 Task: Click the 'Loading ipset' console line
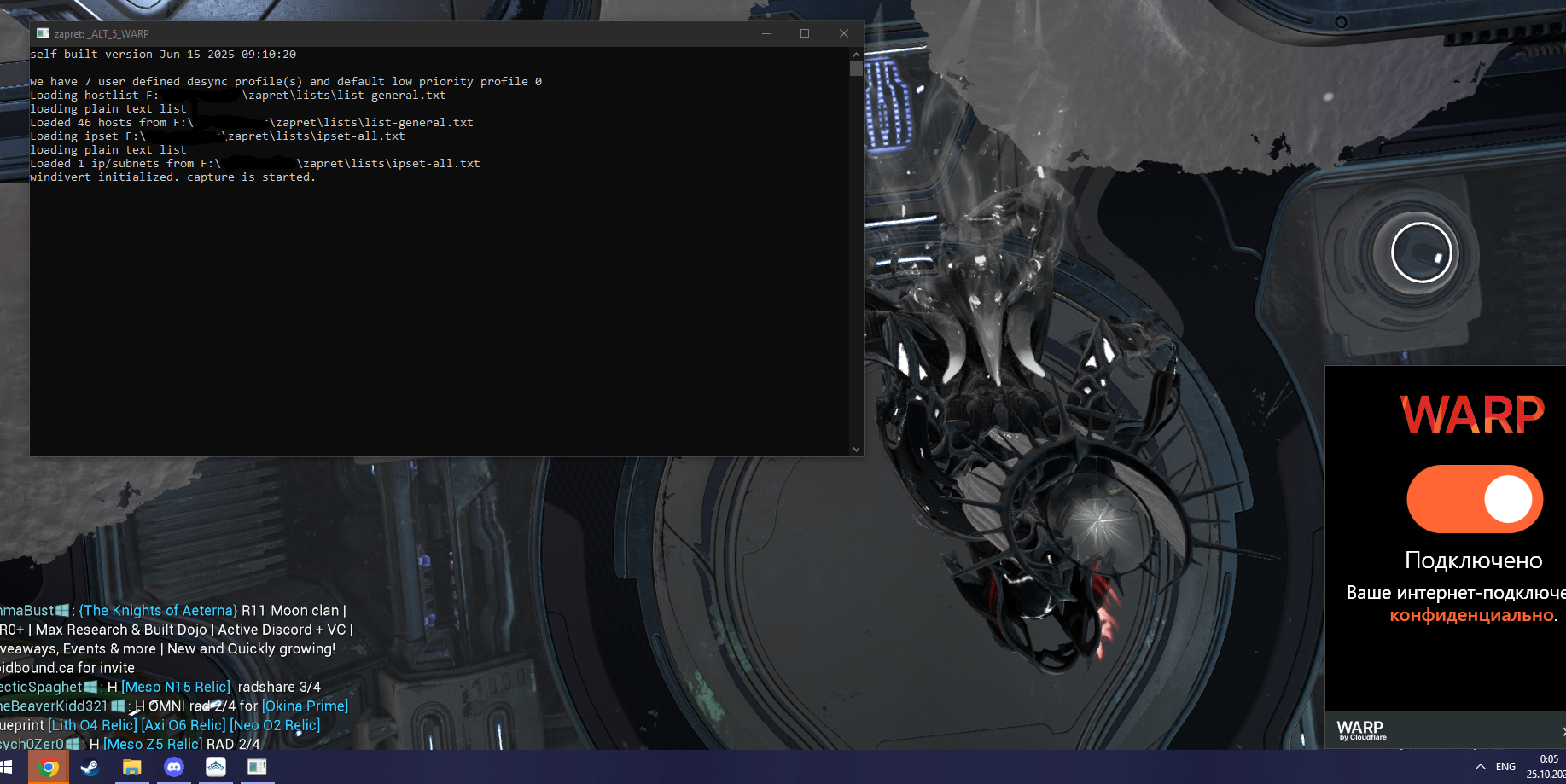pyautogui.click(x=218, y=136)
